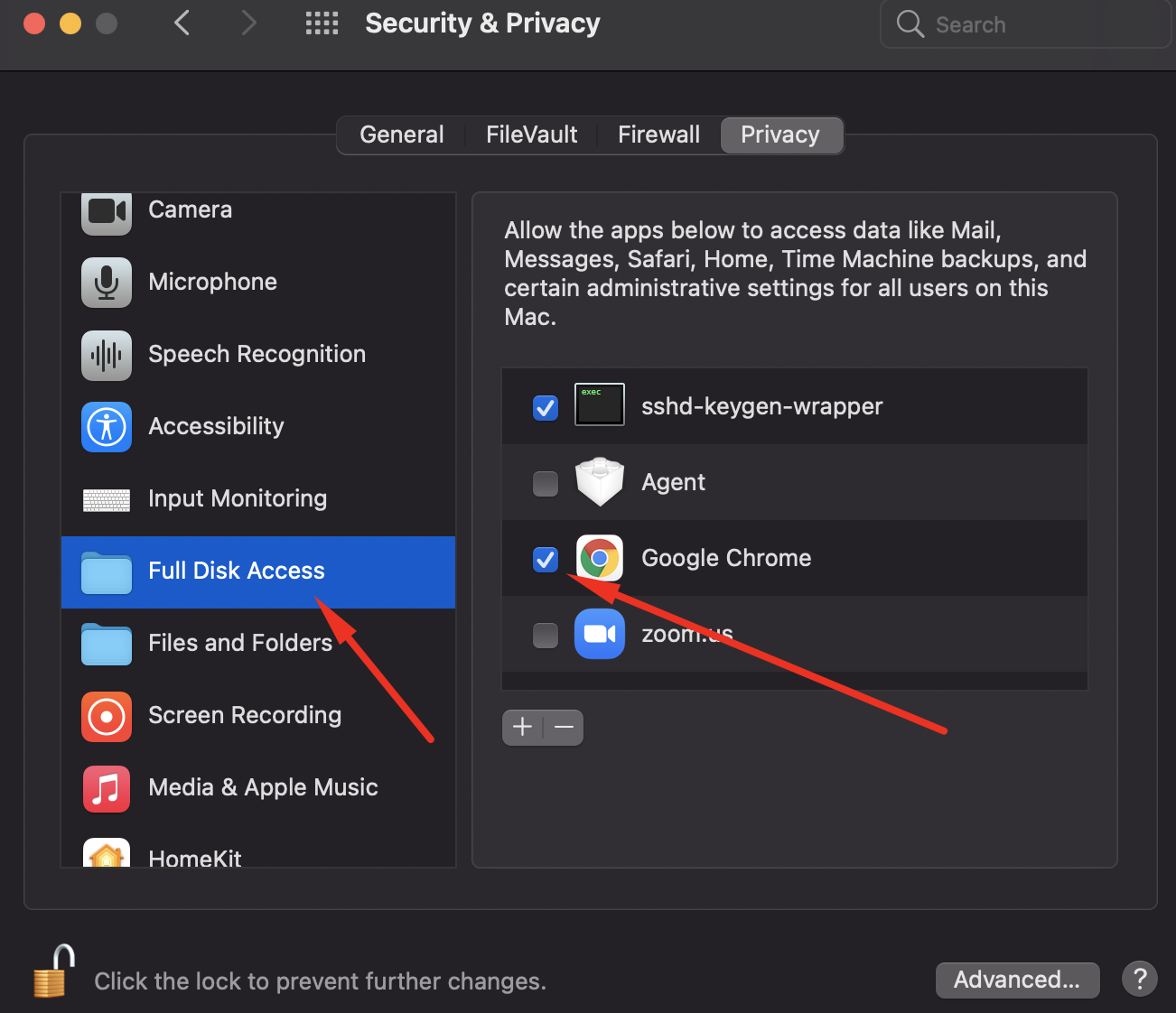This screenshot has height=1013, width=1176.
Task: Open Media & Apple Music category
Action: tap(262, 787)
